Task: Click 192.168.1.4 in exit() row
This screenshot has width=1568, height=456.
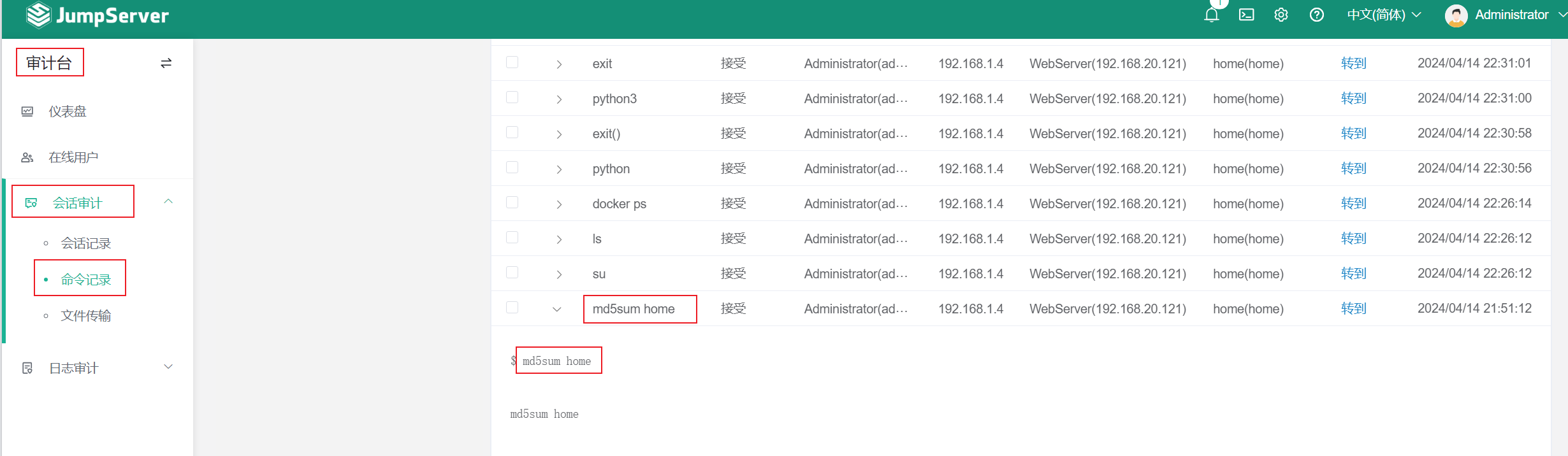Action: (971, 134)
